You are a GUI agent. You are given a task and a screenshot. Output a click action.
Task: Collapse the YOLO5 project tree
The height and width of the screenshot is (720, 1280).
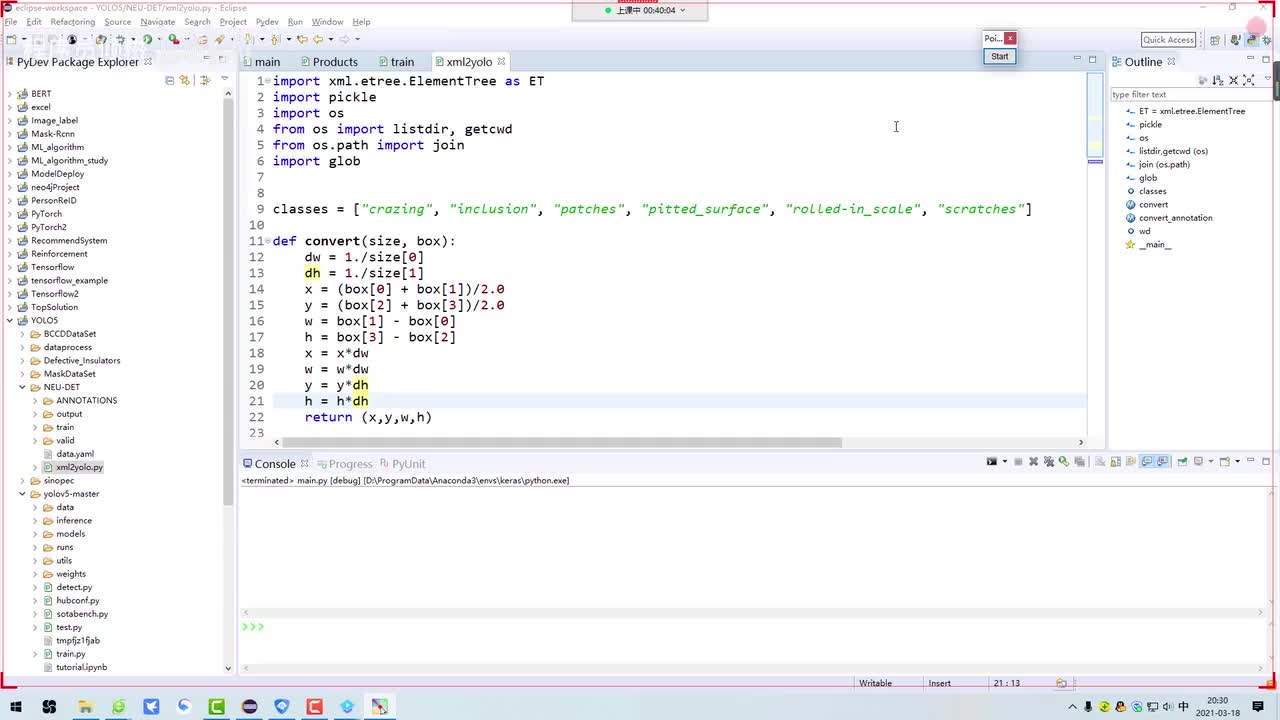tap(10, 321)
